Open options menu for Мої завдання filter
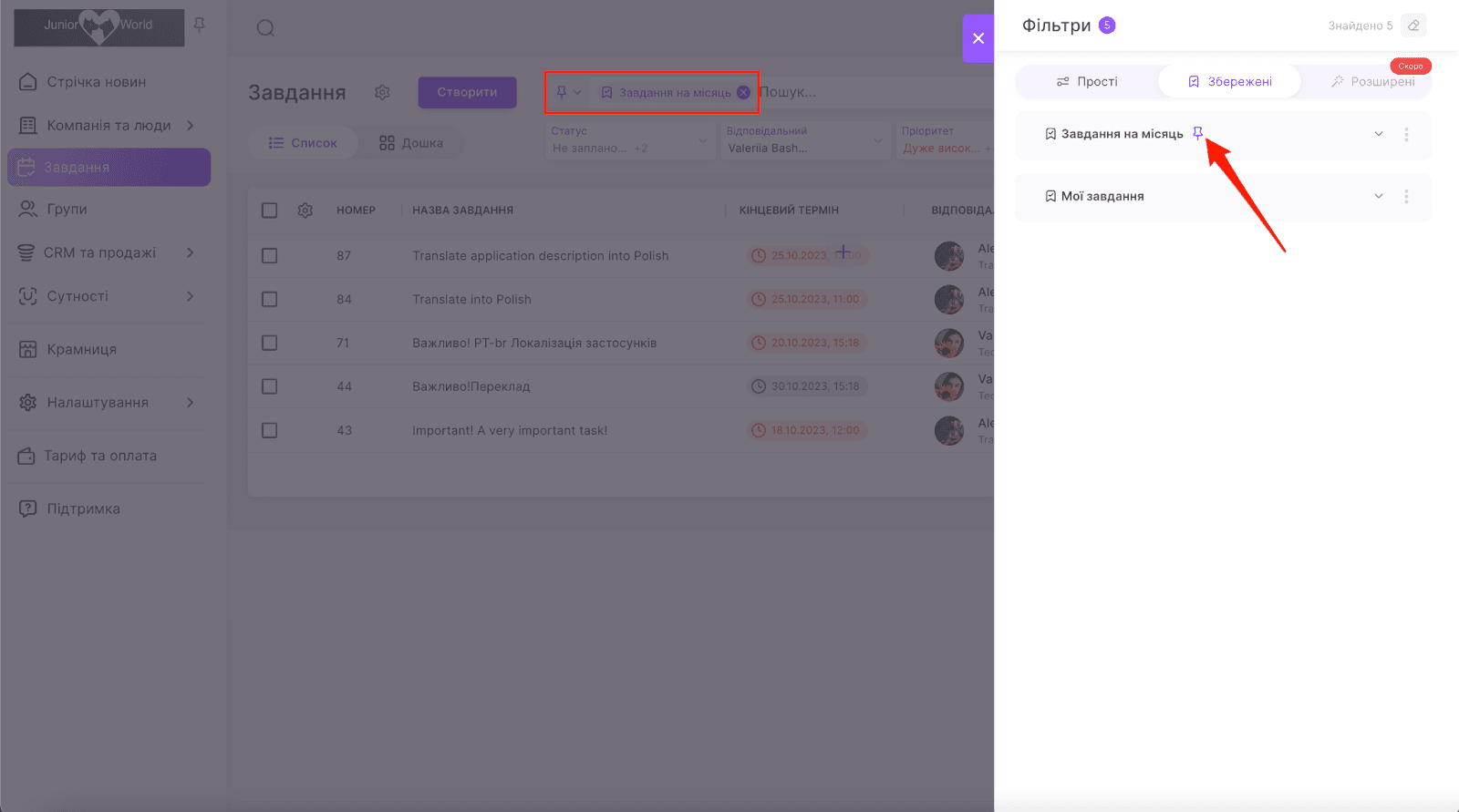 point(1406,196)
